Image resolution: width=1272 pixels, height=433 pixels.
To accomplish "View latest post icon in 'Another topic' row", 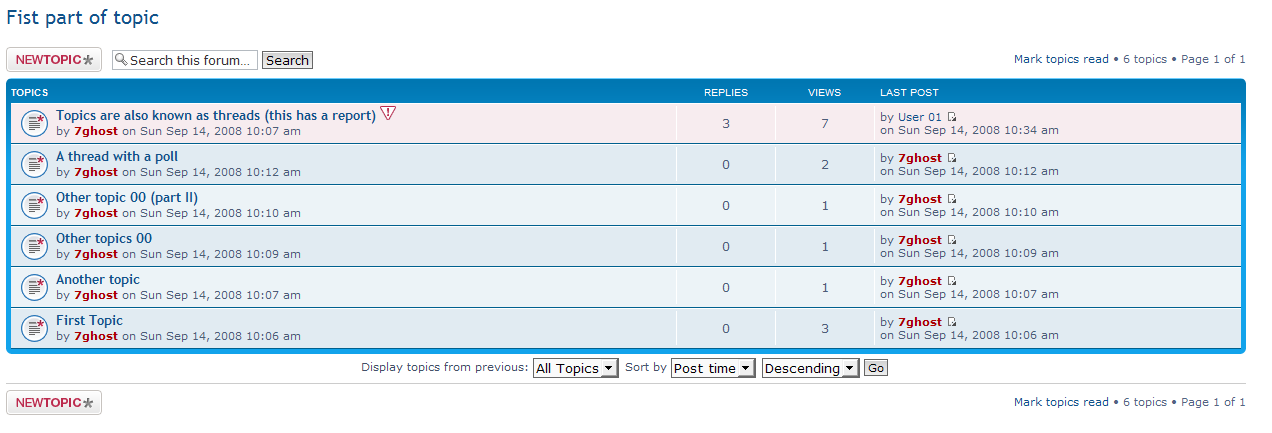I will 952,281.
